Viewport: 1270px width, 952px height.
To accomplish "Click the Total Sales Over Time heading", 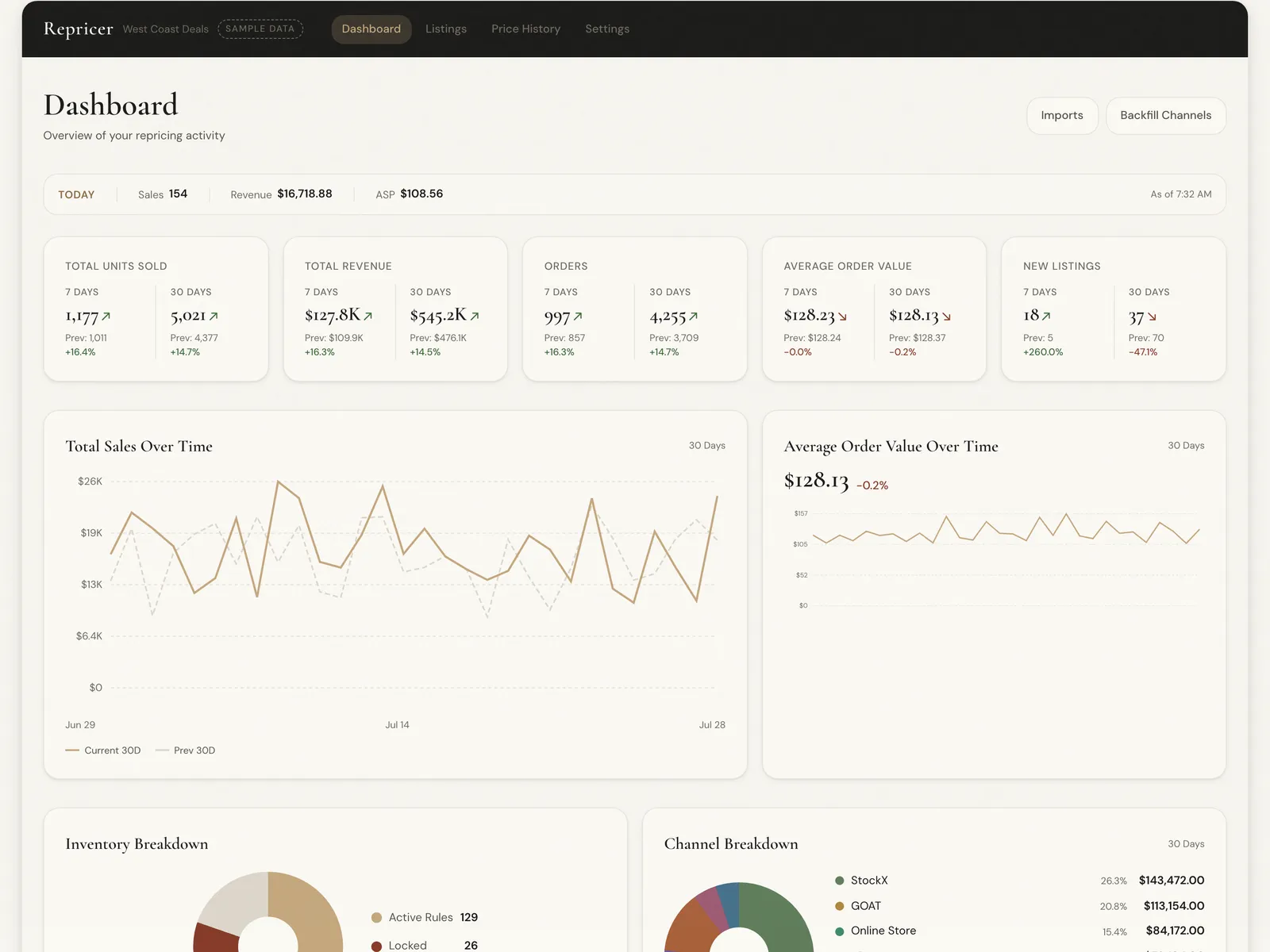I will point(139,447).
